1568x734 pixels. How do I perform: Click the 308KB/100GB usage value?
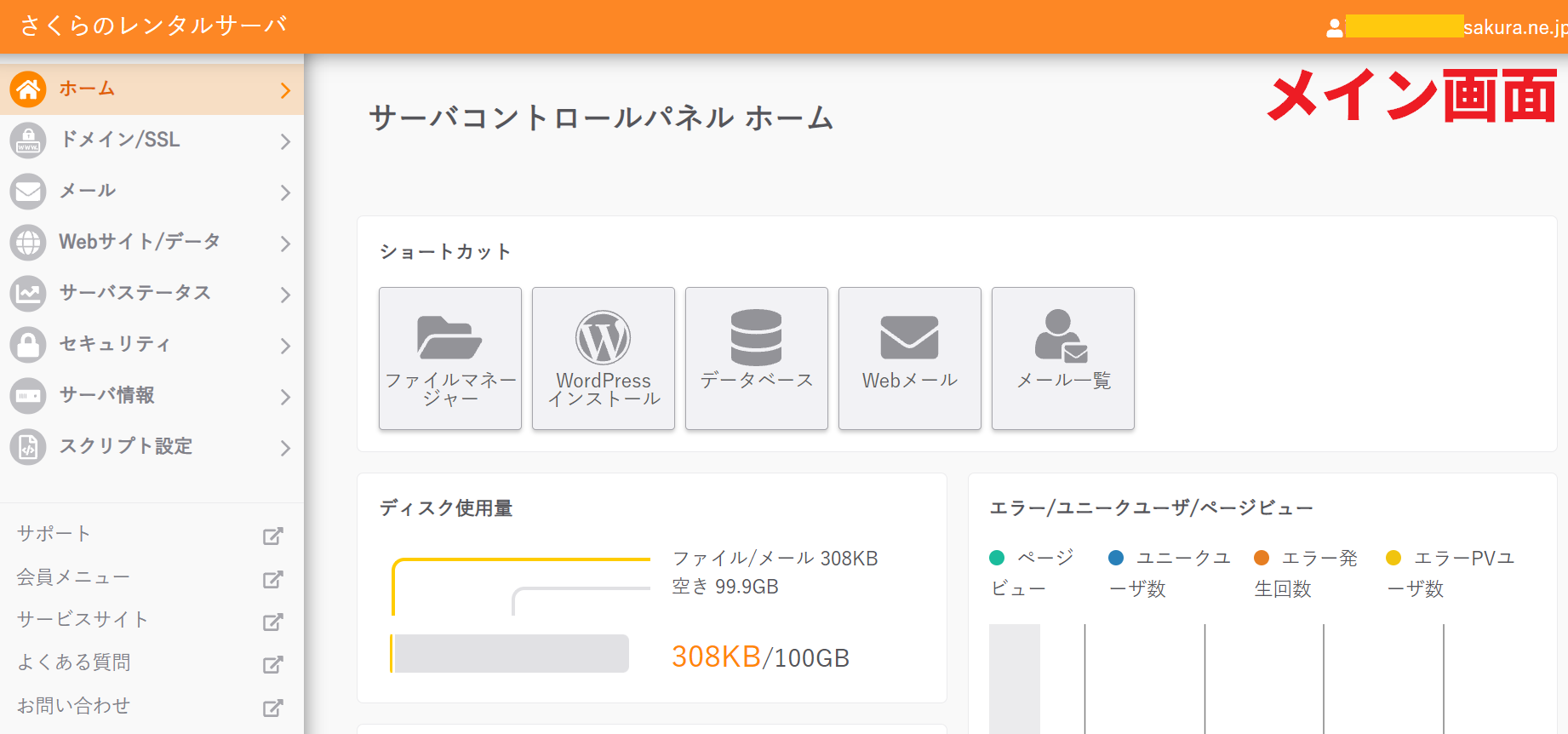760,657
